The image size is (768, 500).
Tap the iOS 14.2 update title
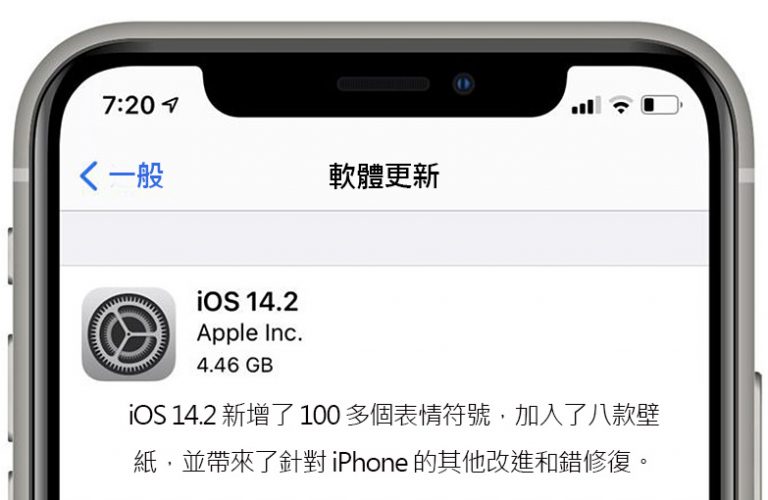coord(247,302)
